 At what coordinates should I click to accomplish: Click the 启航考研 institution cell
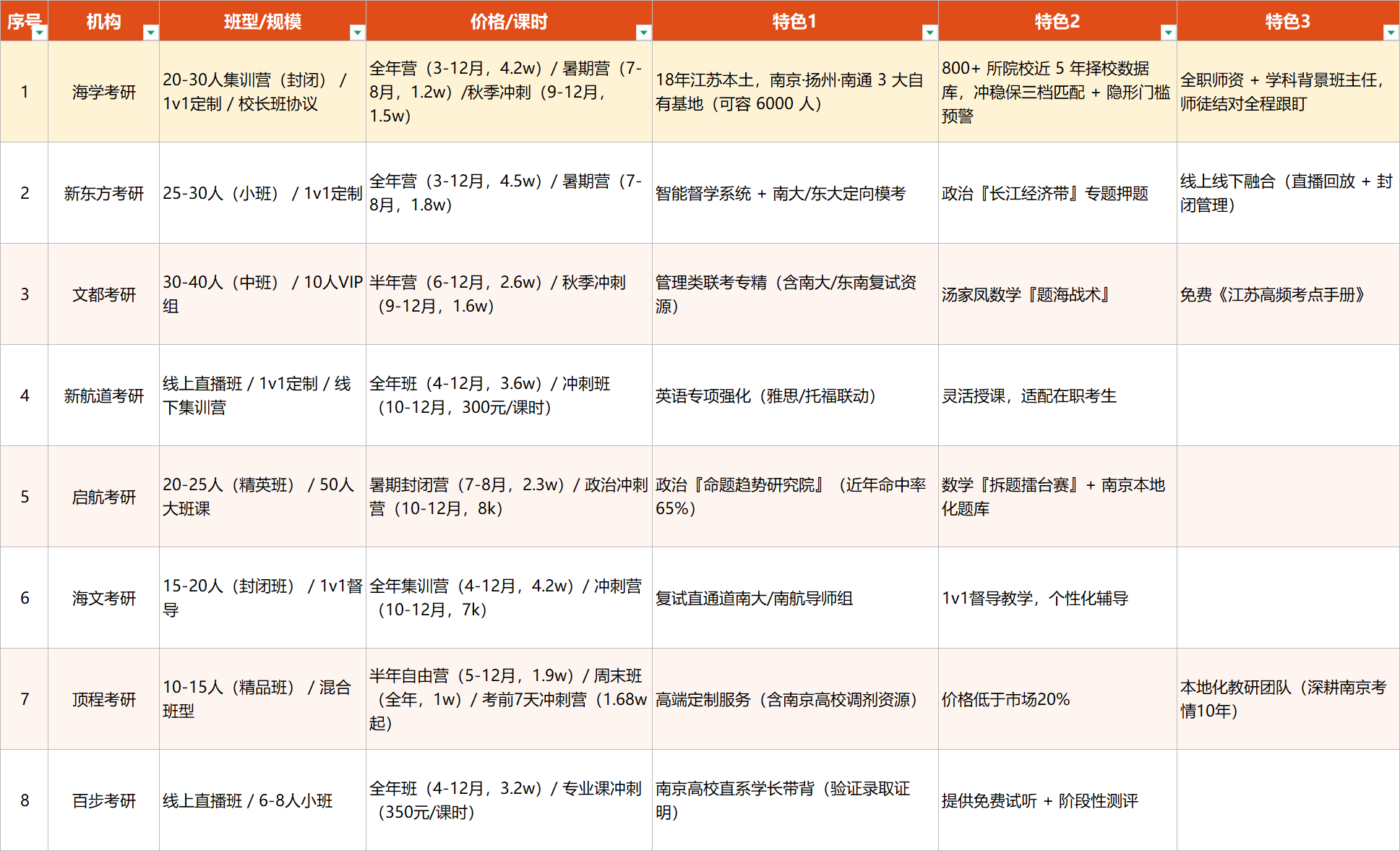point(104,497)
